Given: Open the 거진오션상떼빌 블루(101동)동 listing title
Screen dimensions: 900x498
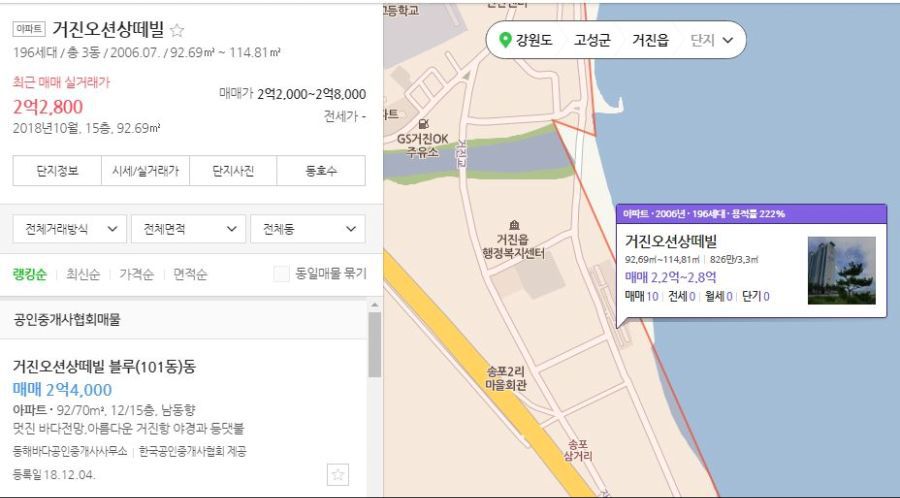Looking at the screenshot, I should (104, 367).
